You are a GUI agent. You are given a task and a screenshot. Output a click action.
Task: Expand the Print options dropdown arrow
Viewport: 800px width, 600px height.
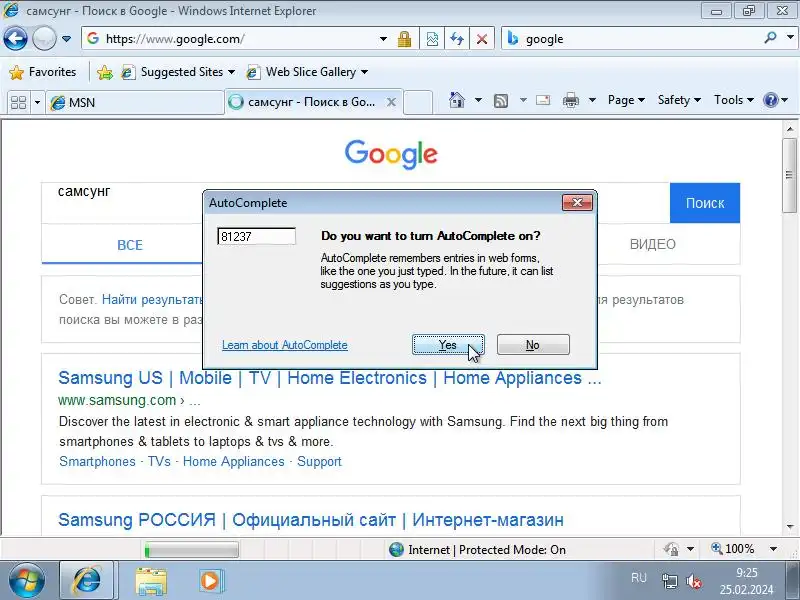pyautogui.click(x=592, y=100)
